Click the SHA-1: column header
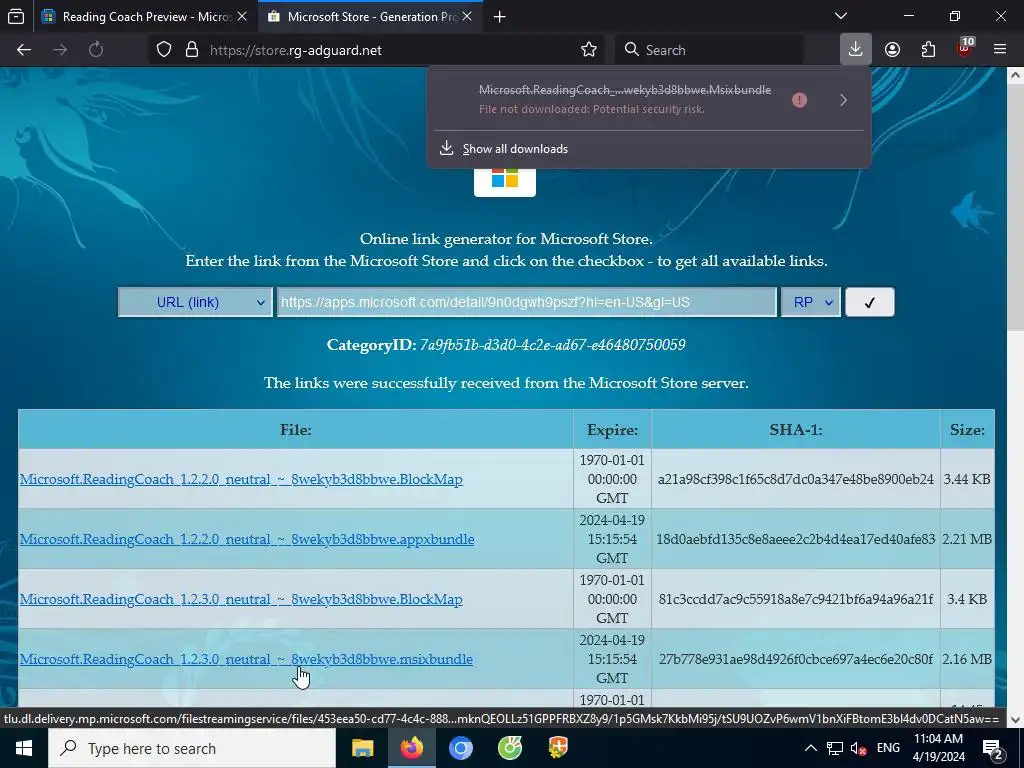Screen dimensions: 1024x768 (795, 429)
